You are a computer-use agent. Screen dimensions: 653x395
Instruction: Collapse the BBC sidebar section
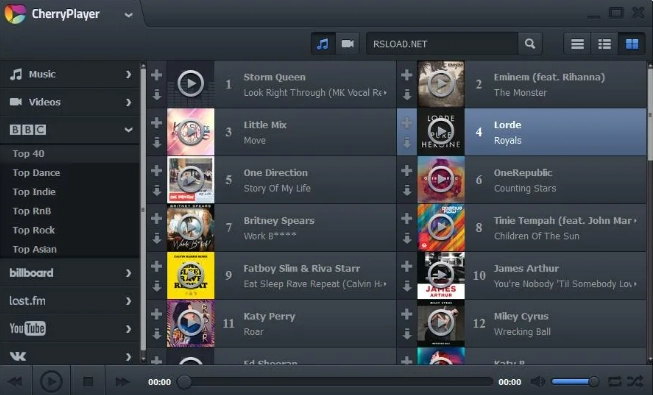[70, 130]
